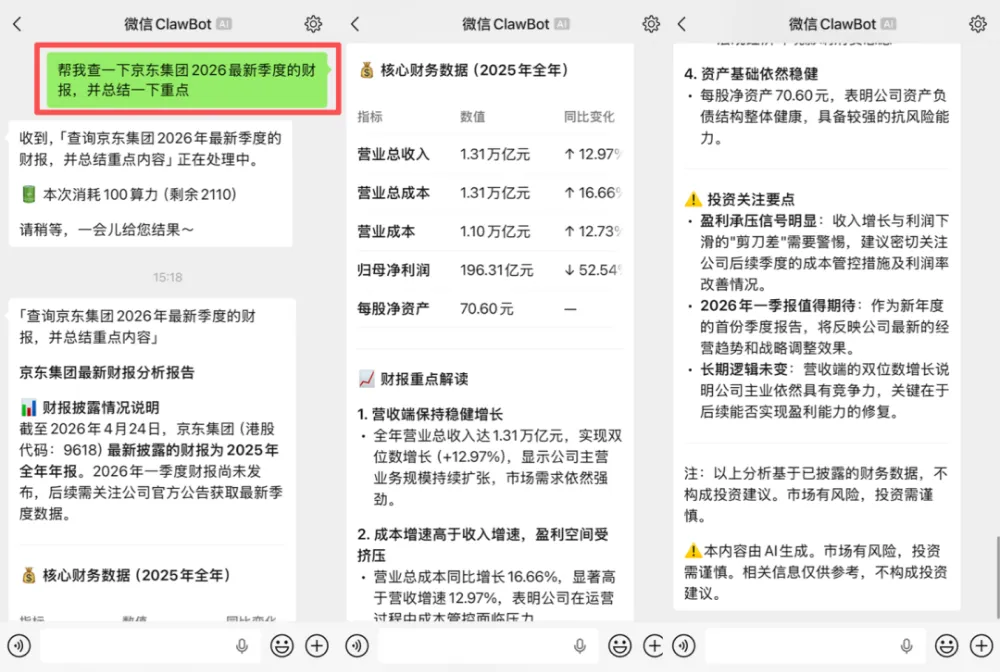Tap microphone icon in left message field
The image size is (1000, 672).
(x=242, y=646)
